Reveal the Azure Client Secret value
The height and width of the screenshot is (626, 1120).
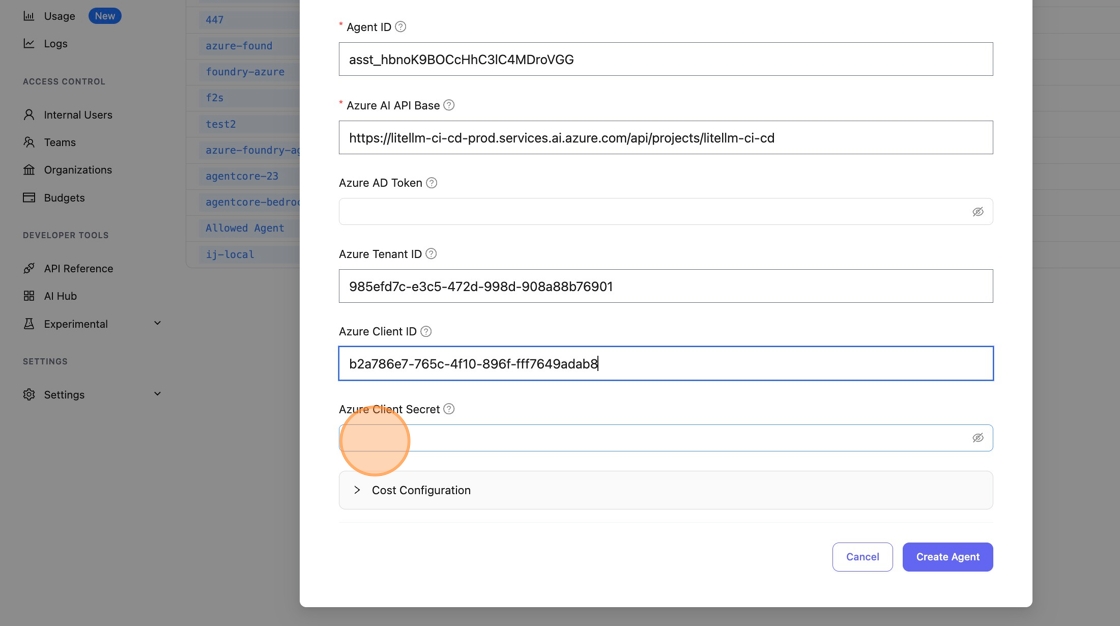(978, 437)
